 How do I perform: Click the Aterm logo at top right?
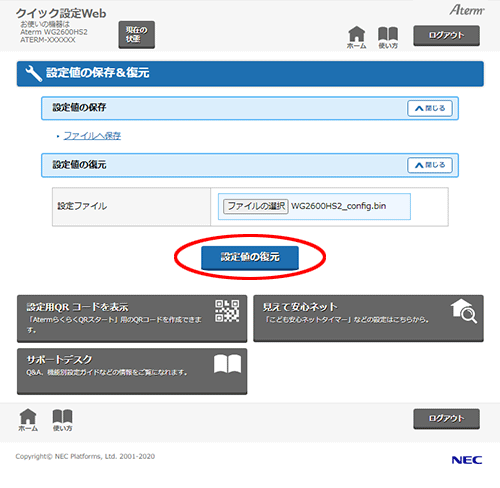(x=467, y=10)
